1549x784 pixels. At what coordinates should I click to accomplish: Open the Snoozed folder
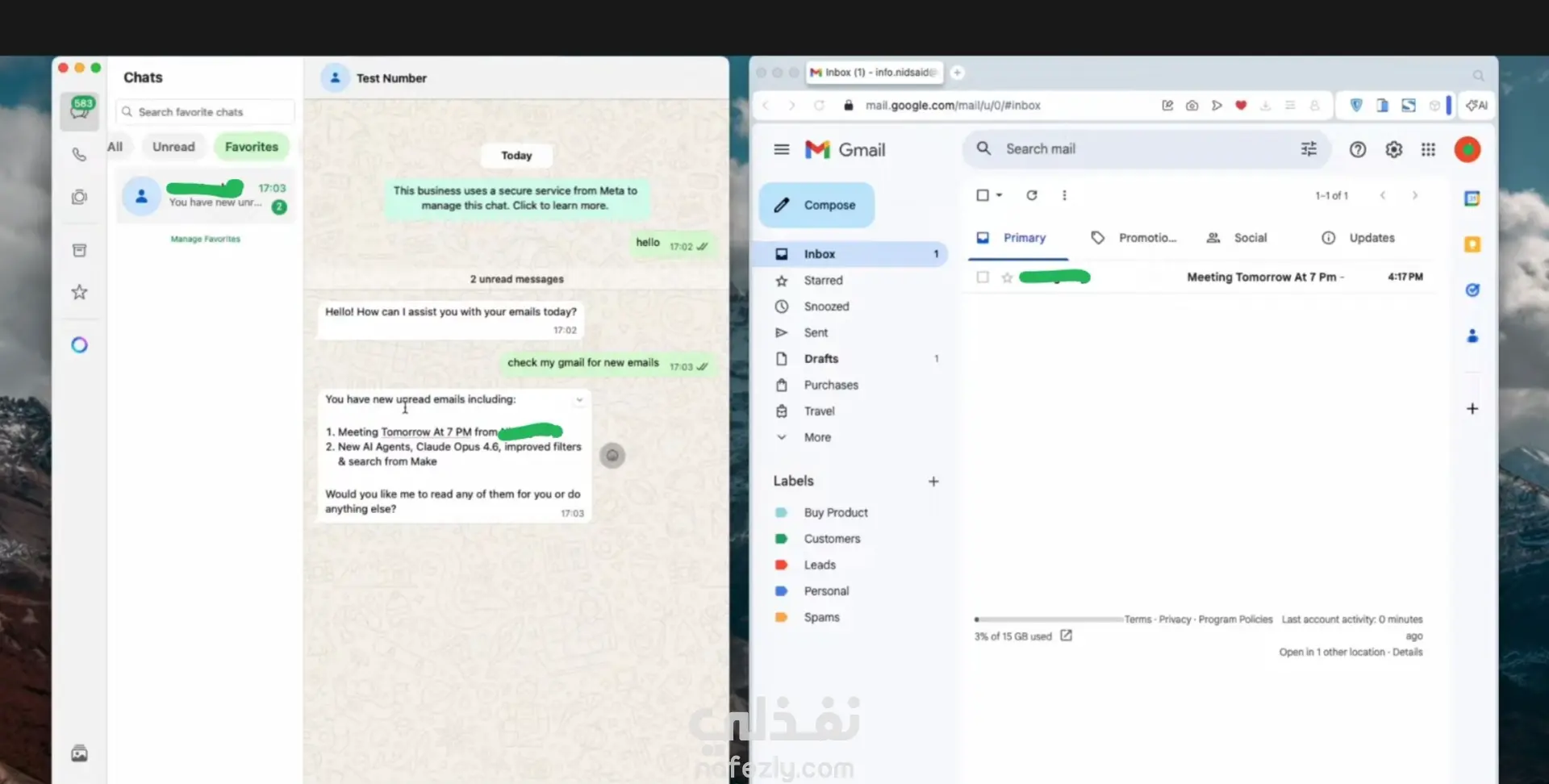[851, 307]
